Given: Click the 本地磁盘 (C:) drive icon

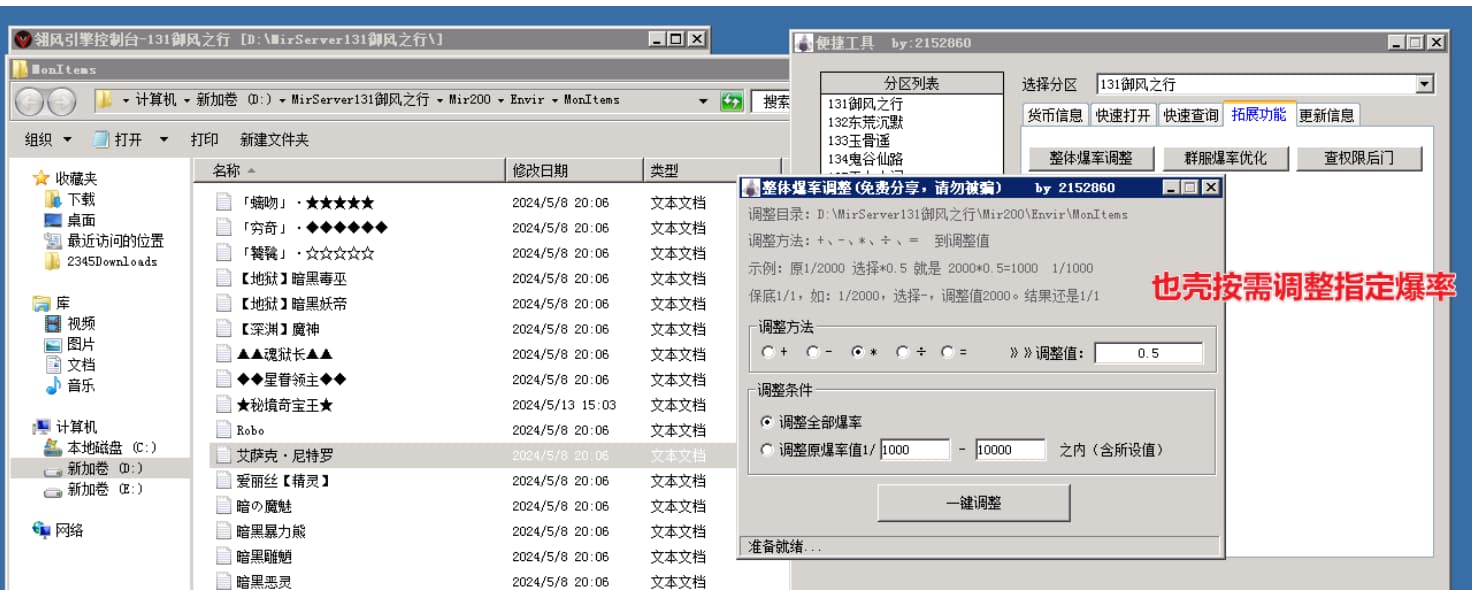Looking at the screenshot, I should (53, 448).
